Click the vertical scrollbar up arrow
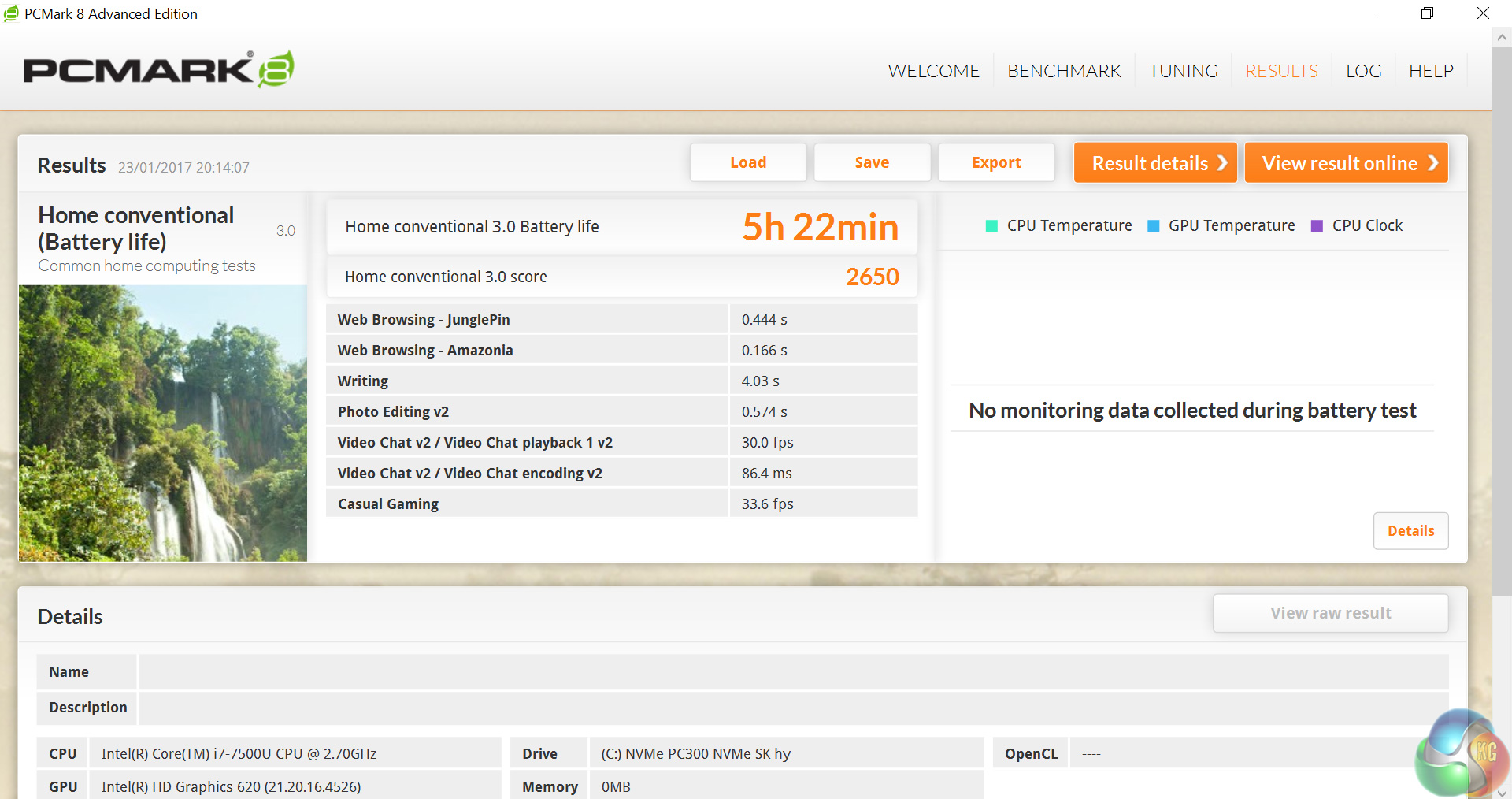The image size is (1512, 799). coord(1502,37)
